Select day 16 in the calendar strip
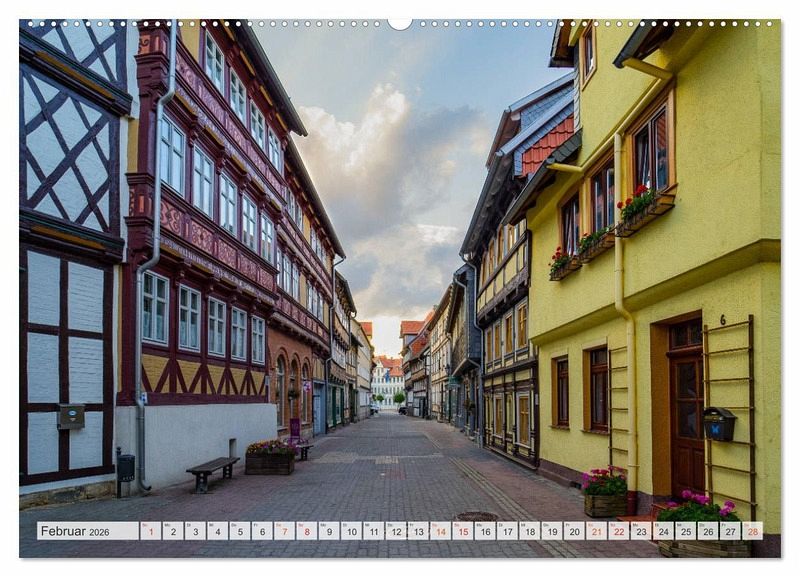The width and height of the screenshot is (800, 577). tap(485, 531)
